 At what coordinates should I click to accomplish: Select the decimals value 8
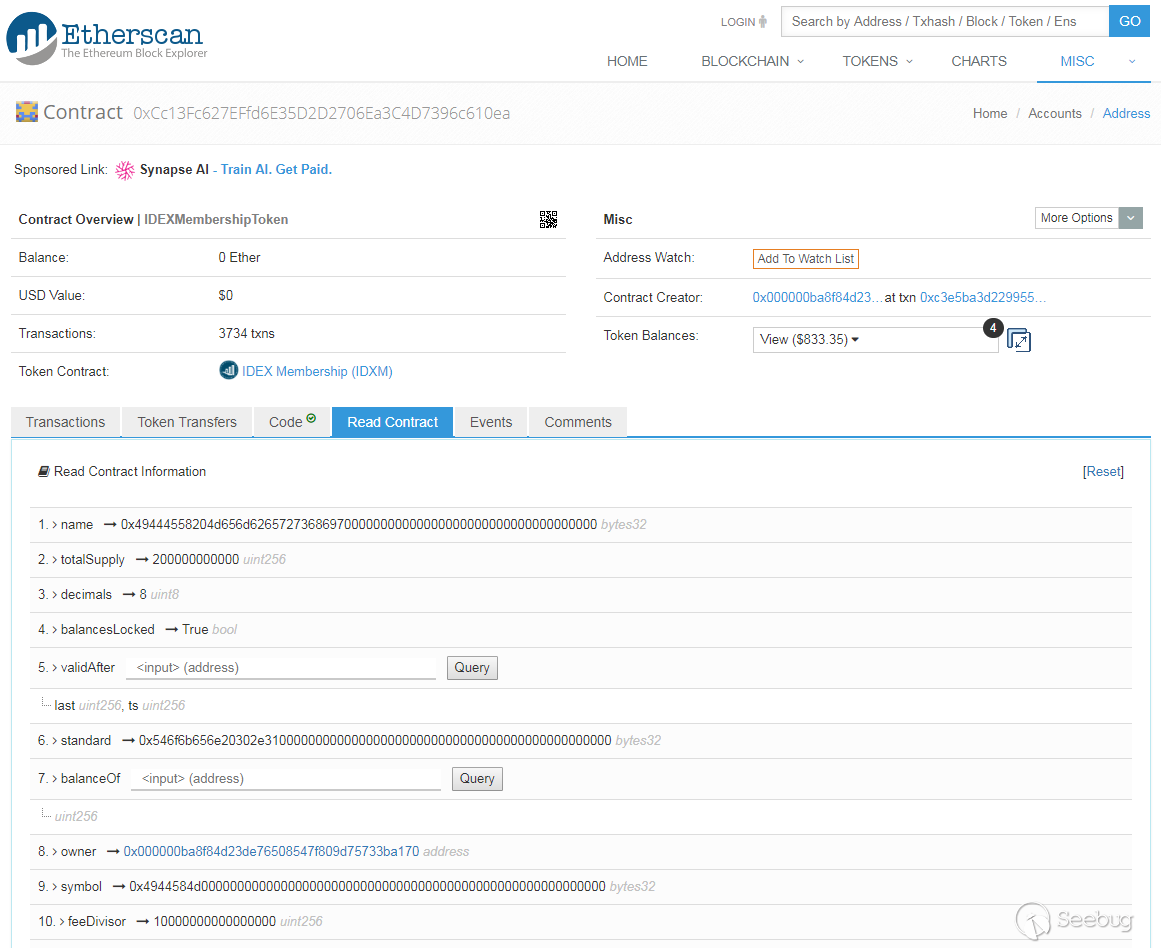point(143,595)
